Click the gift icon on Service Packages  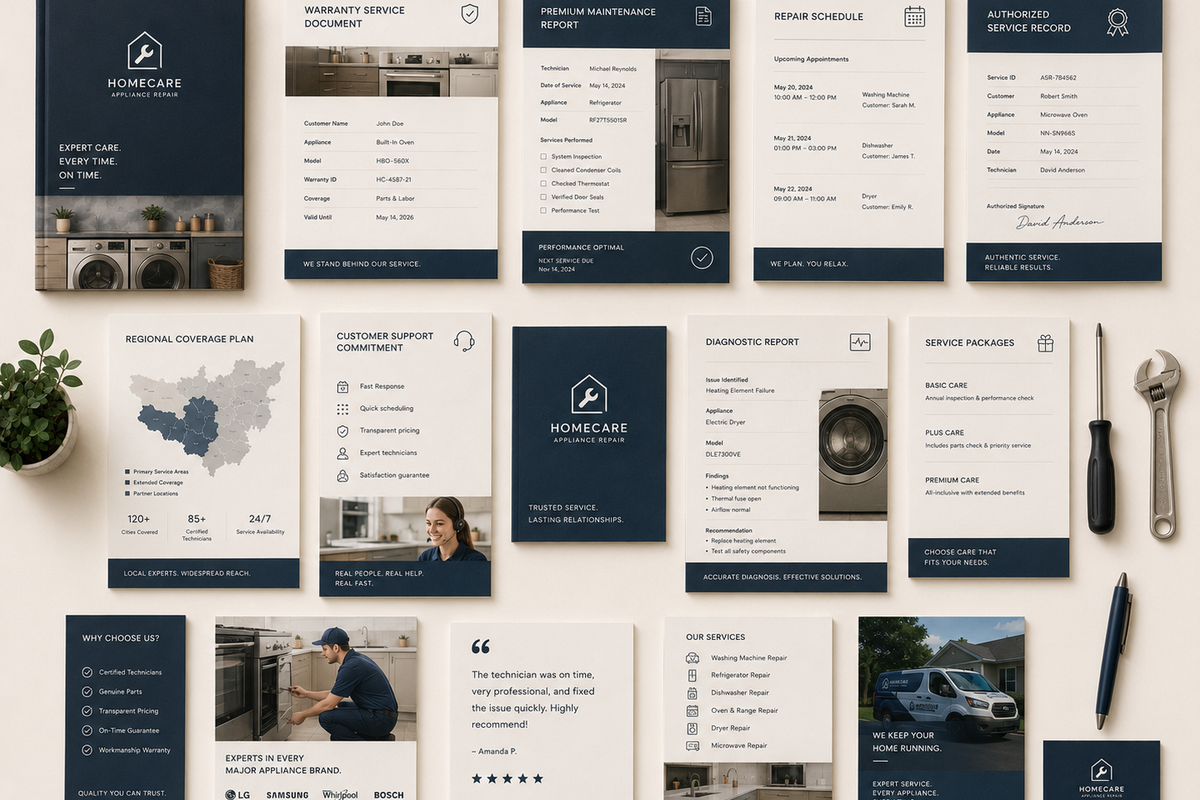tap(1045, 343)
